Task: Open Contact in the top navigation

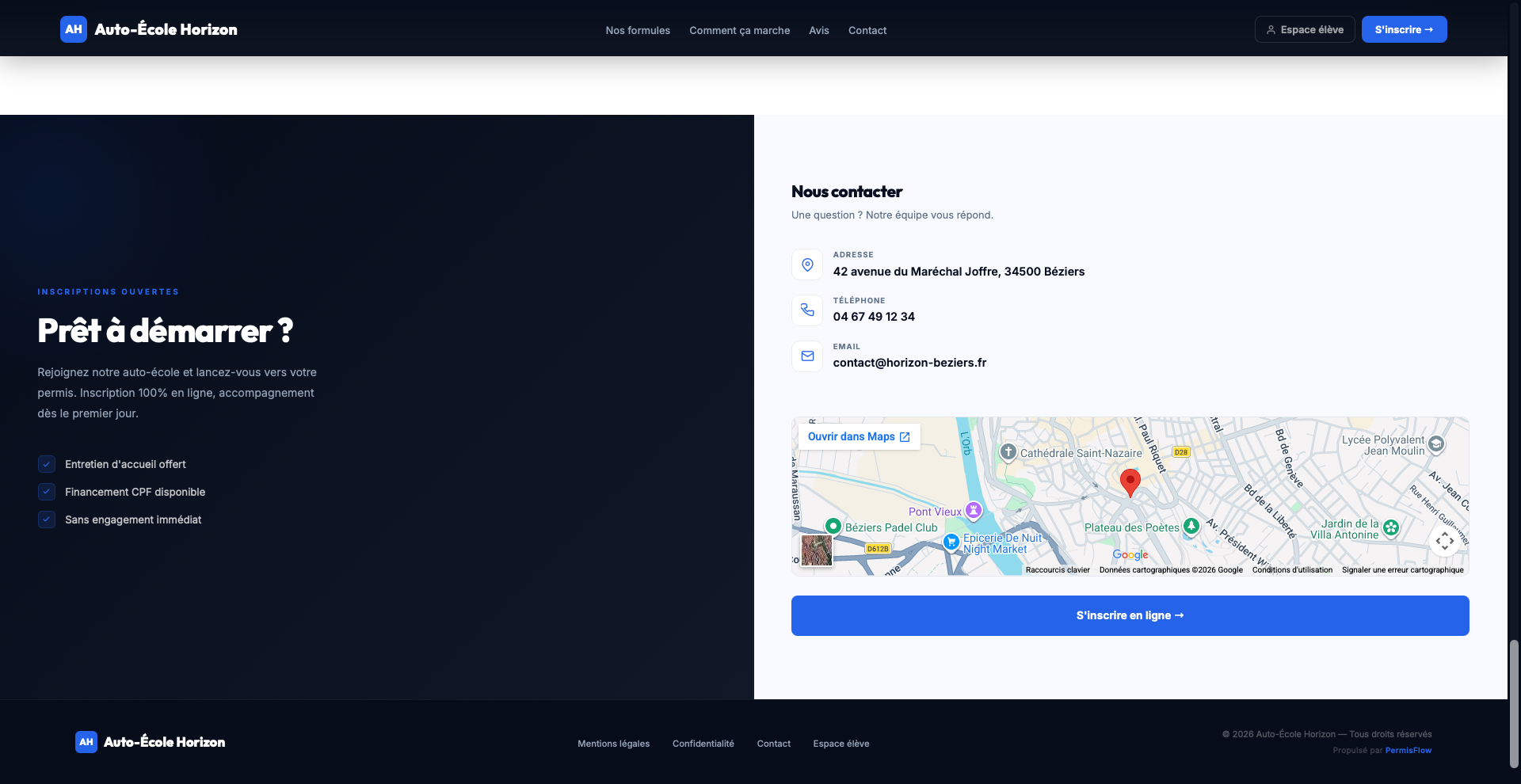Action: [867, 30]
